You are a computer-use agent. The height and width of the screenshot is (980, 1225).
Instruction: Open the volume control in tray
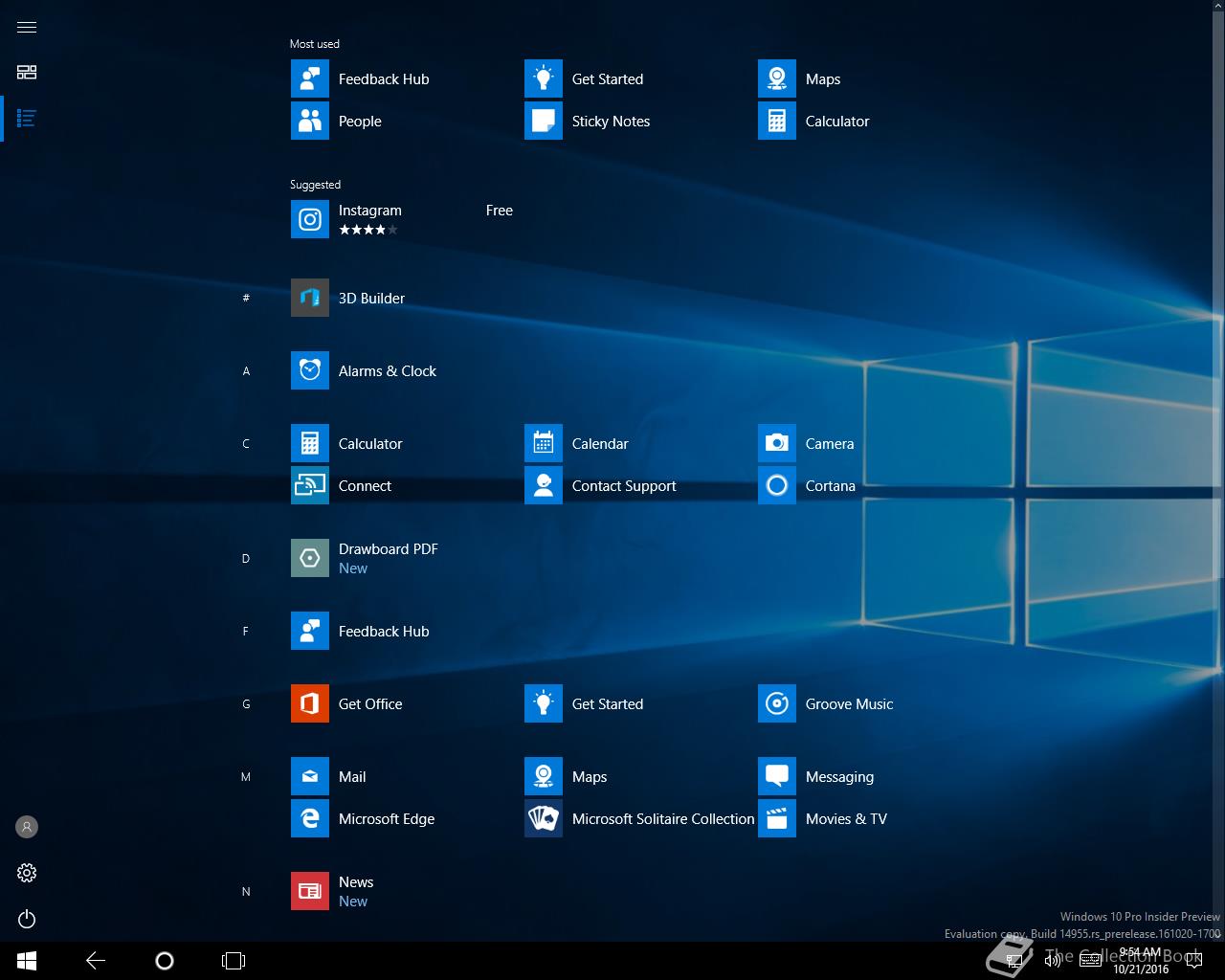coord(1053,961)
